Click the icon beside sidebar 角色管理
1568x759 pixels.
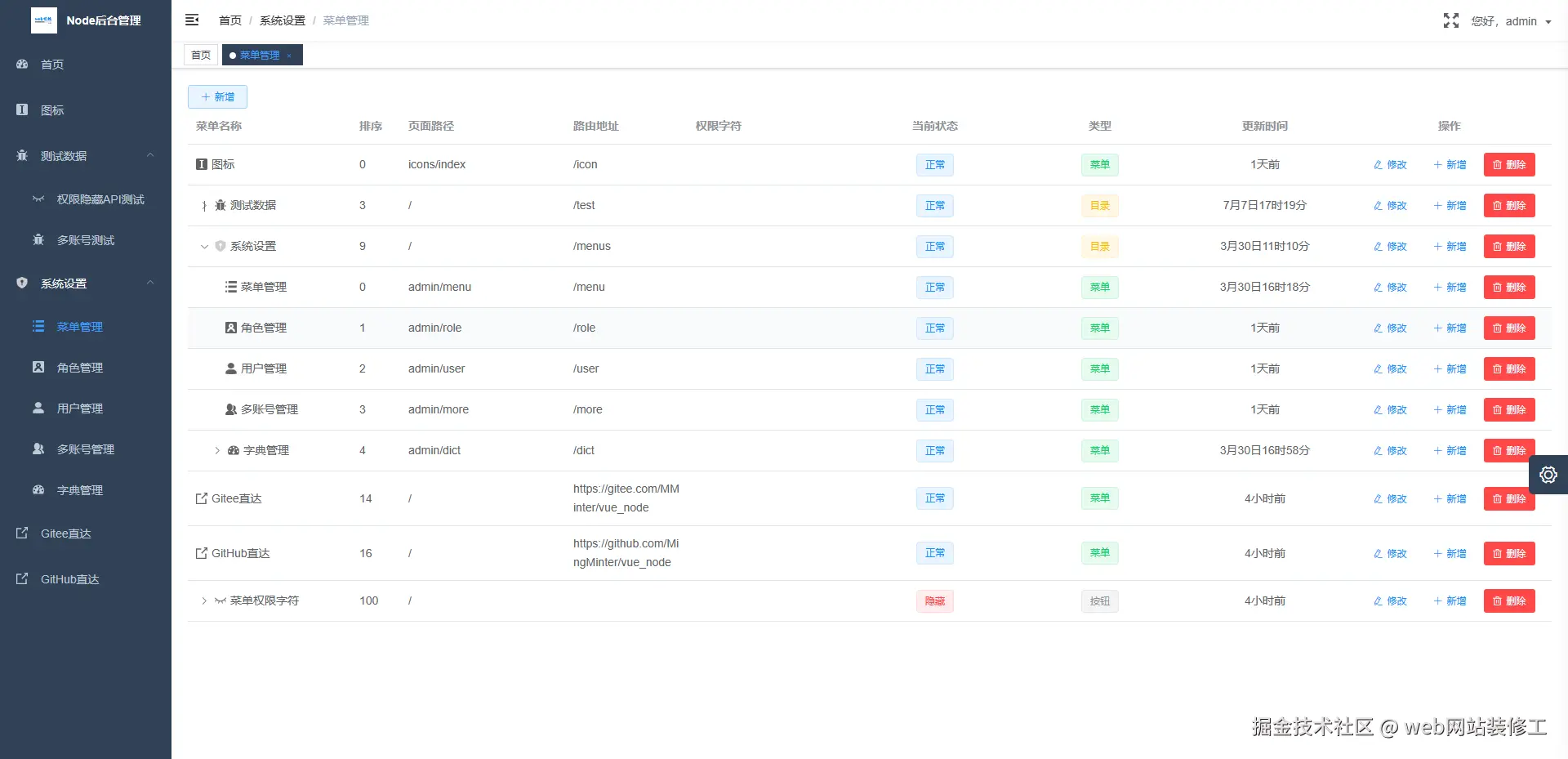[38, 367]
